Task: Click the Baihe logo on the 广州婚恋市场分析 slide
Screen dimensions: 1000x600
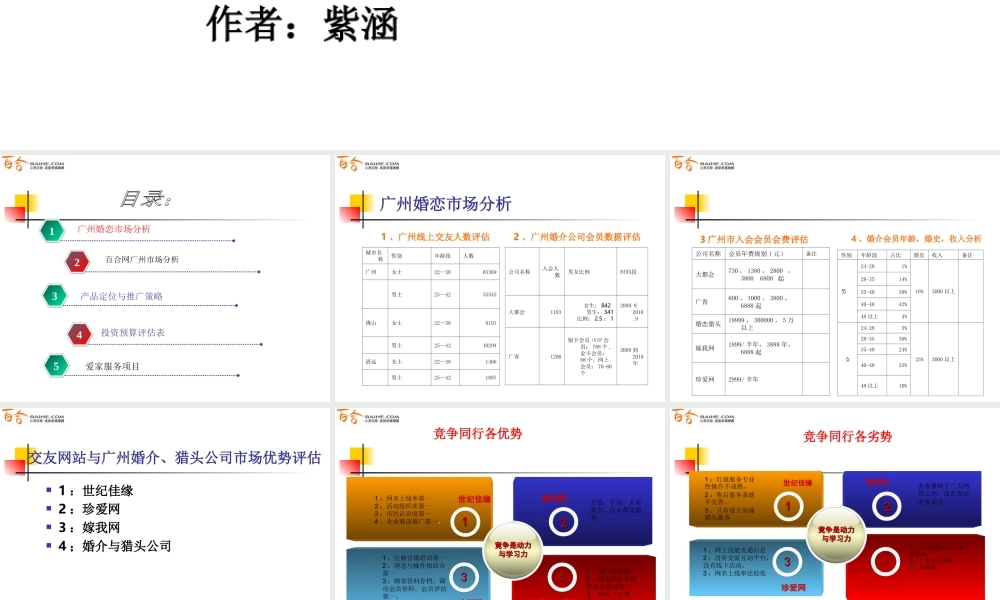Action: [x=368, y=165]
